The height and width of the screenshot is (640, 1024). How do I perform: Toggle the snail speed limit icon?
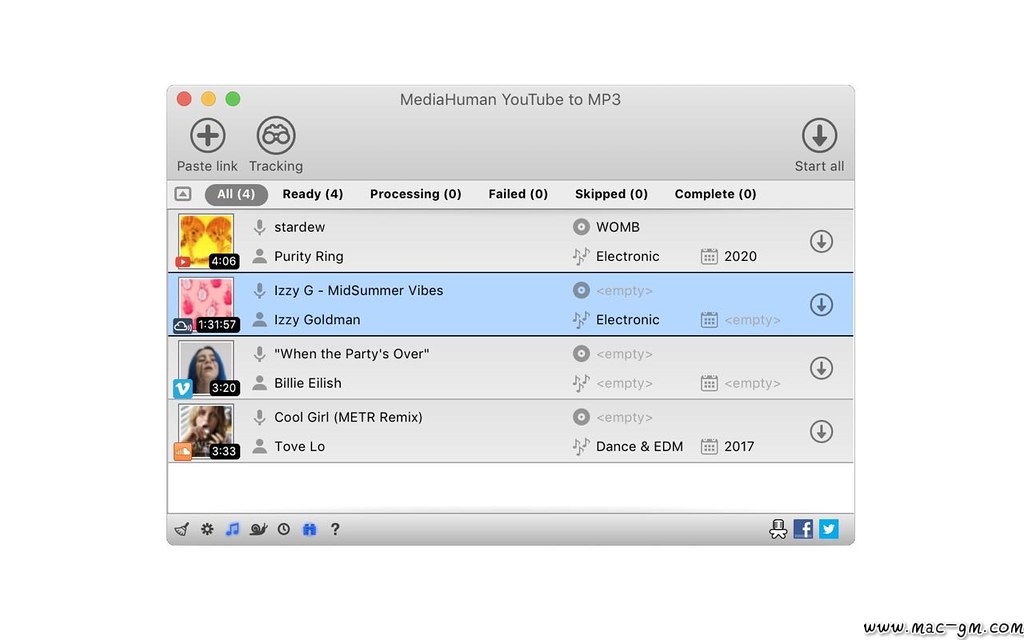[x=258, y=529]
